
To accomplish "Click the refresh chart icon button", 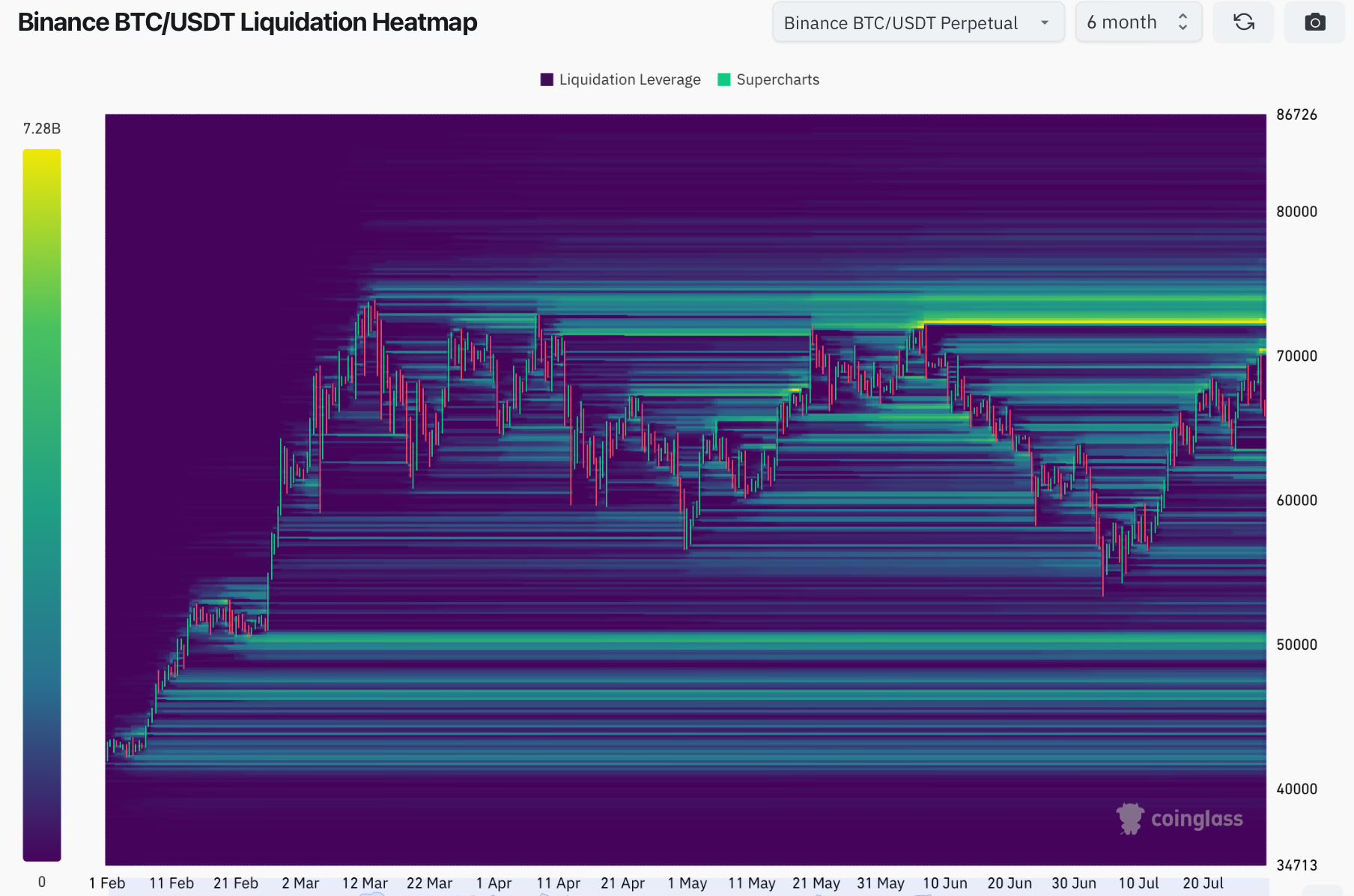I will (x=1243, y=22).
